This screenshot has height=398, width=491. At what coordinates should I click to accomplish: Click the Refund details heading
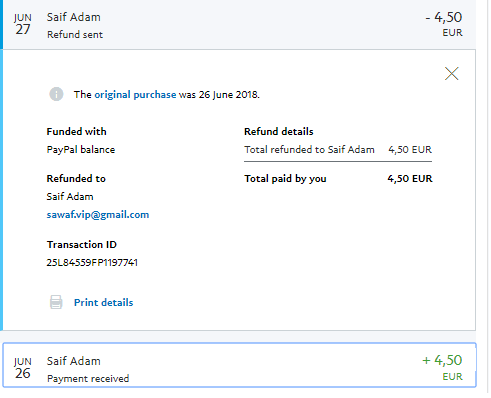pos(279,132)
